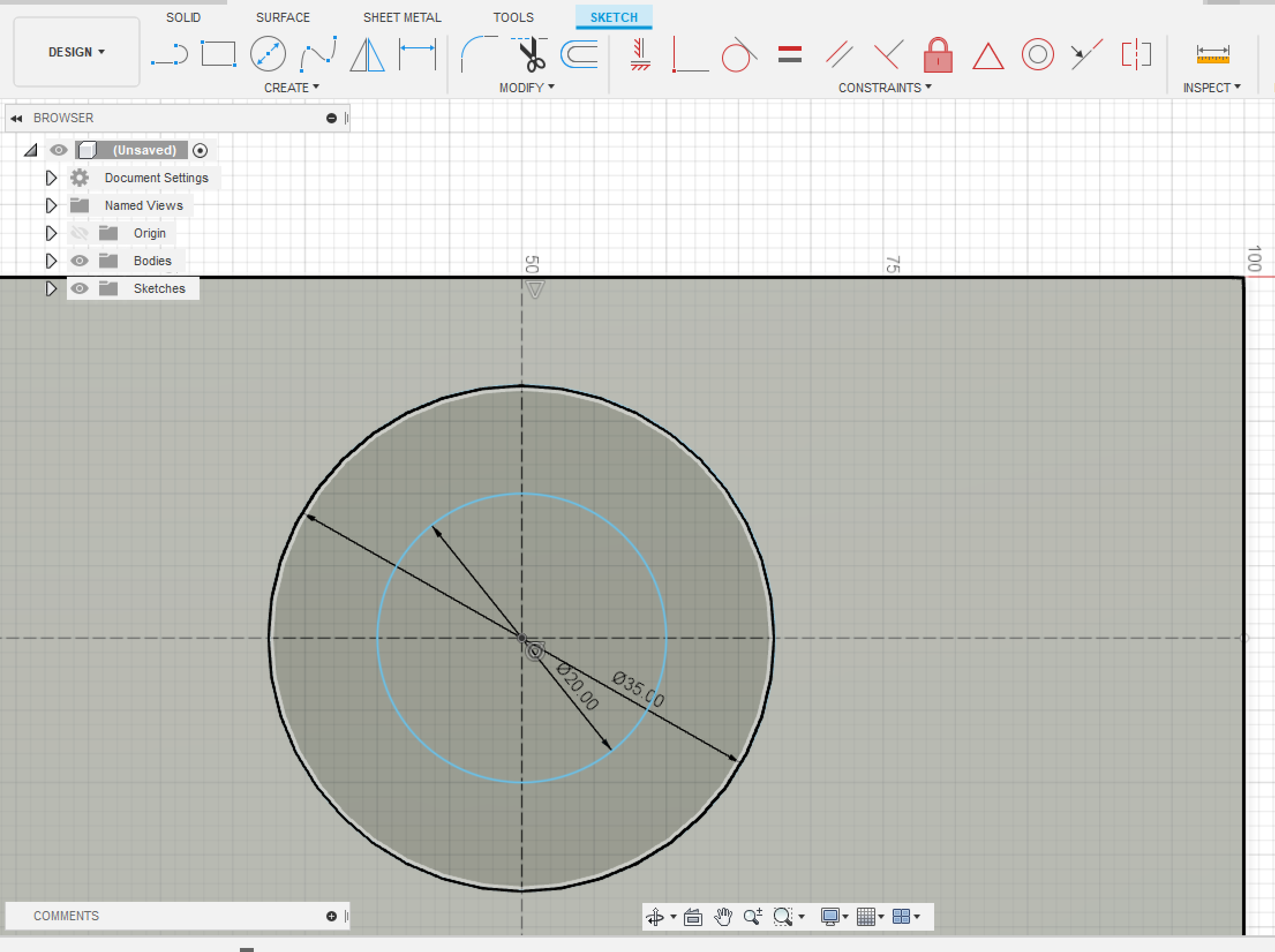This screenshot has width=1275, height=952.
Task: Click the Concentric constraint icon
Action: click(1037, 55)
